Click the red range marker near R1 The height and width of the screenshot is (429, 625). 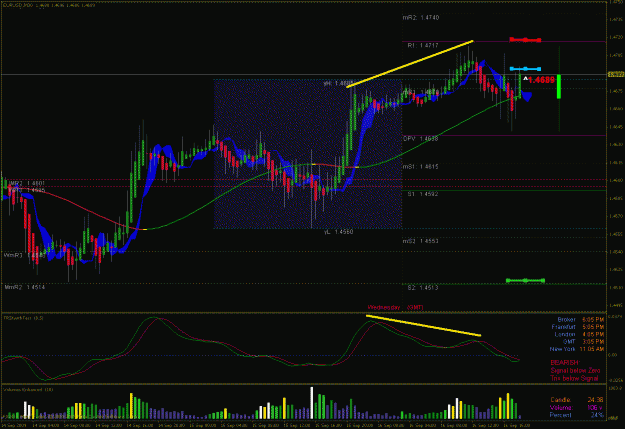525,40
